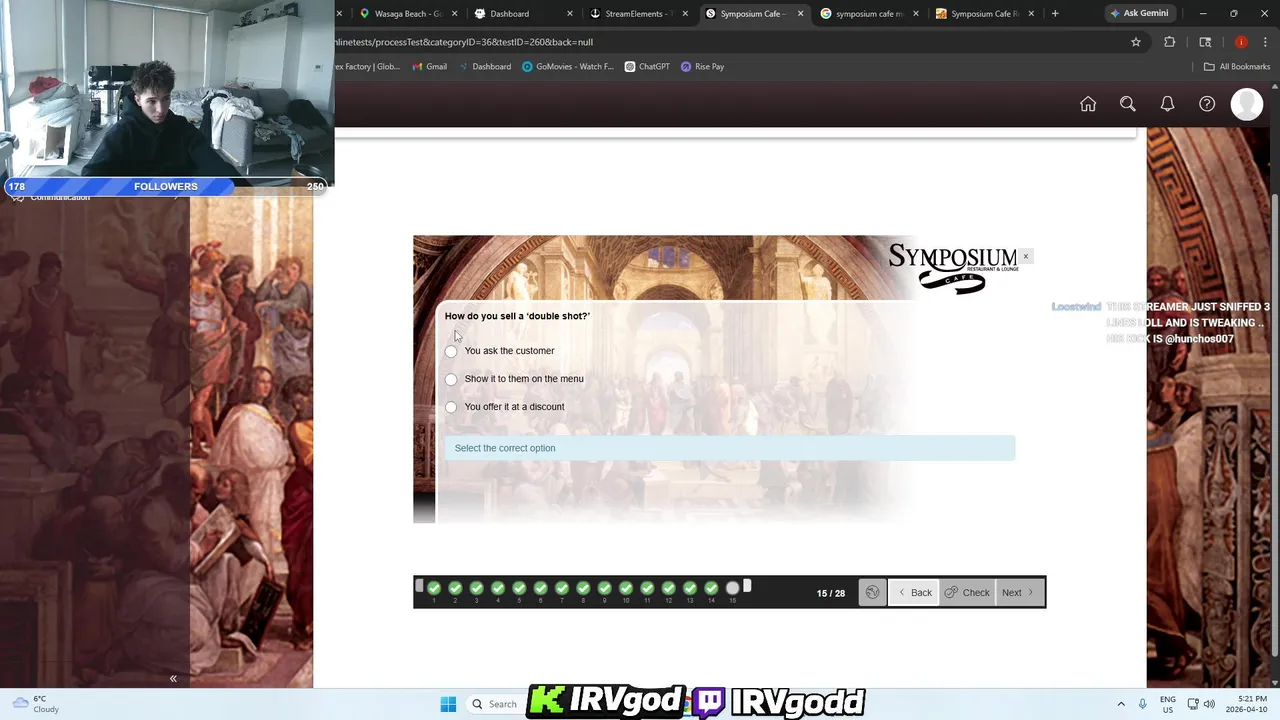Open the Windows Start menu
Image resolution: width=1280 pixels, height=720 pixels.
point(448,704)
